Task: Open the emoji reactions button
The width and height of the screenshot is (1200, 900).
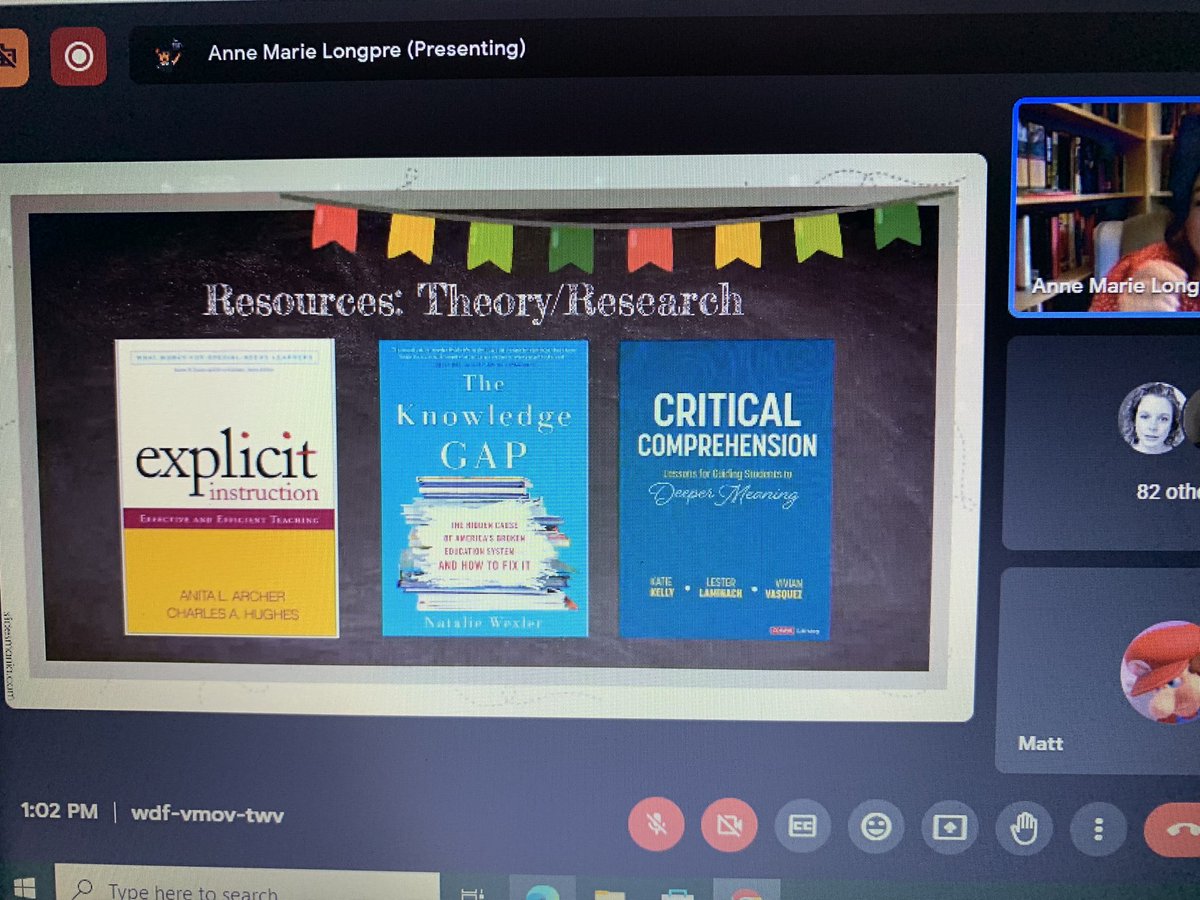Action: tap(876, 827)
